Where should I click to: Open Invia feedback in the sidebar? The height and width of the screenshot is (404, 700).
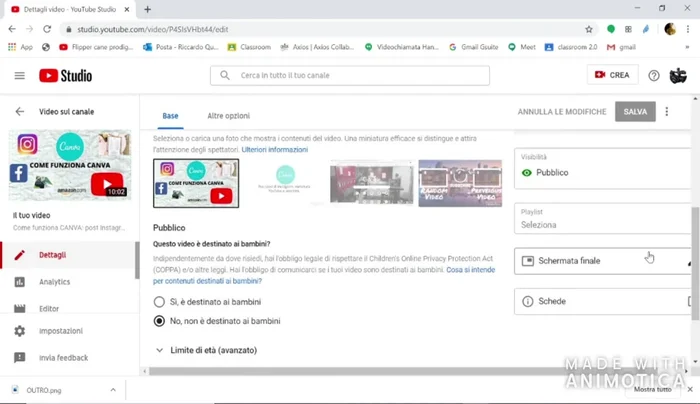pos(68,358)
